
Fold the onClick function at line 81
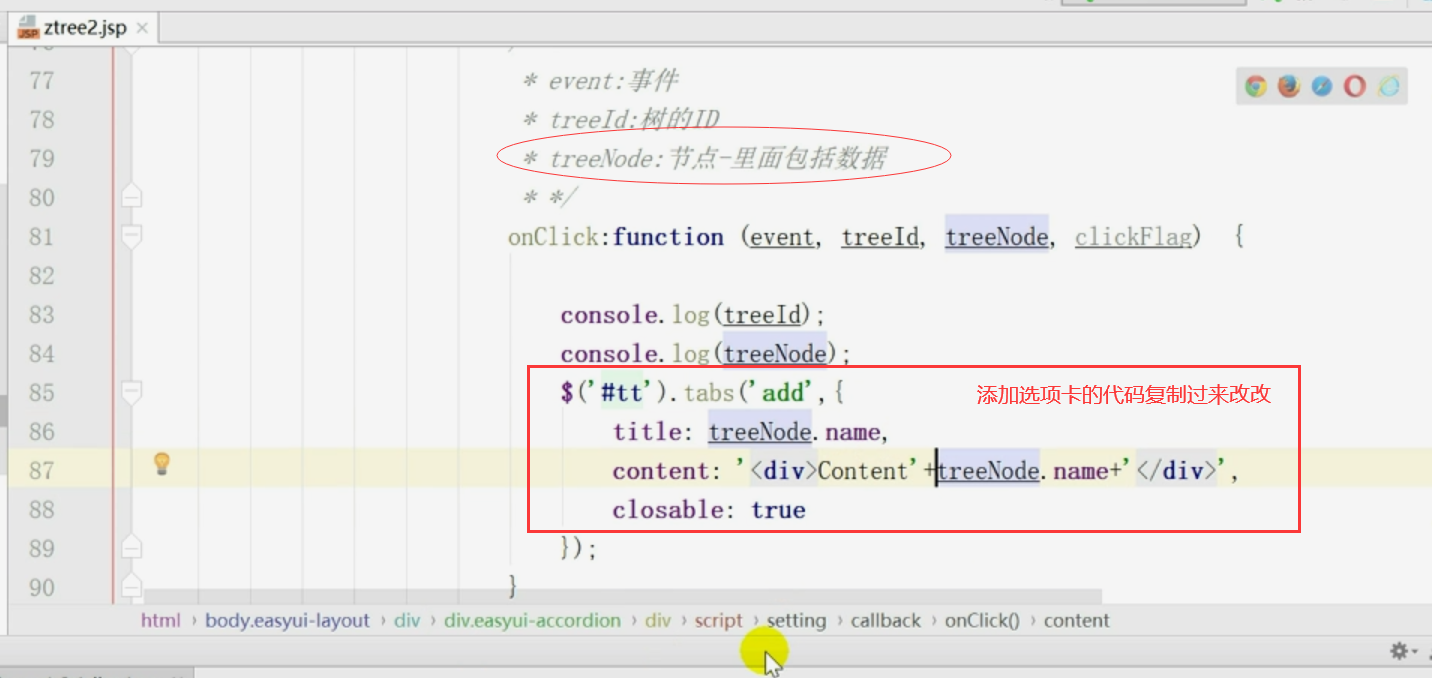tap(131, 236)
